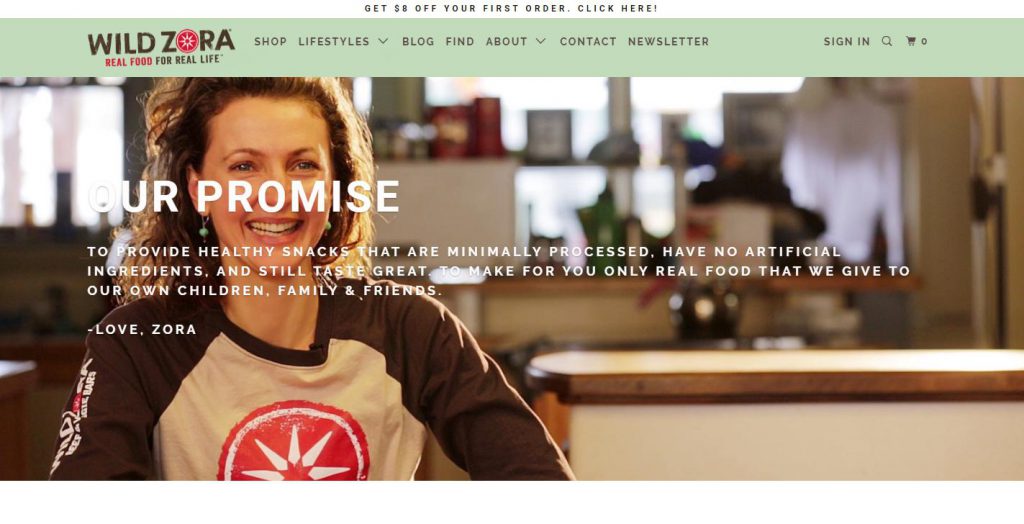The width and height of the screenshot is (1024, 524).
Task: Open the Newsletter page
Action: 668,41
